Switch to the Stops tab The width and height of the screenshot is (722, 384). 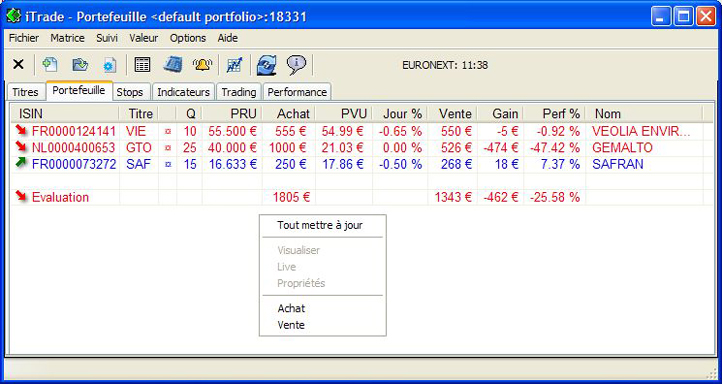click(x=130, y=92)
